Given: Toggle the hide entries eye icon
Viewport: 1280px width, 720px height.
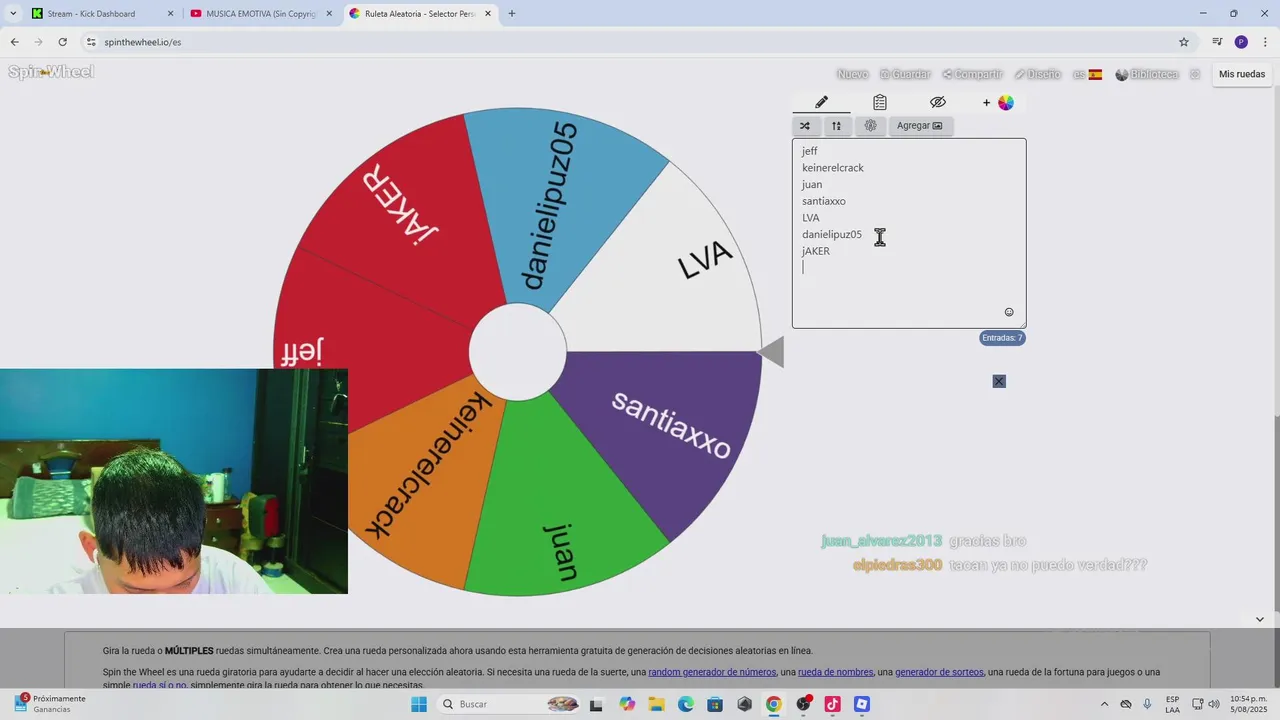Looking at the screenshot, I should click(x=937, y=102).
